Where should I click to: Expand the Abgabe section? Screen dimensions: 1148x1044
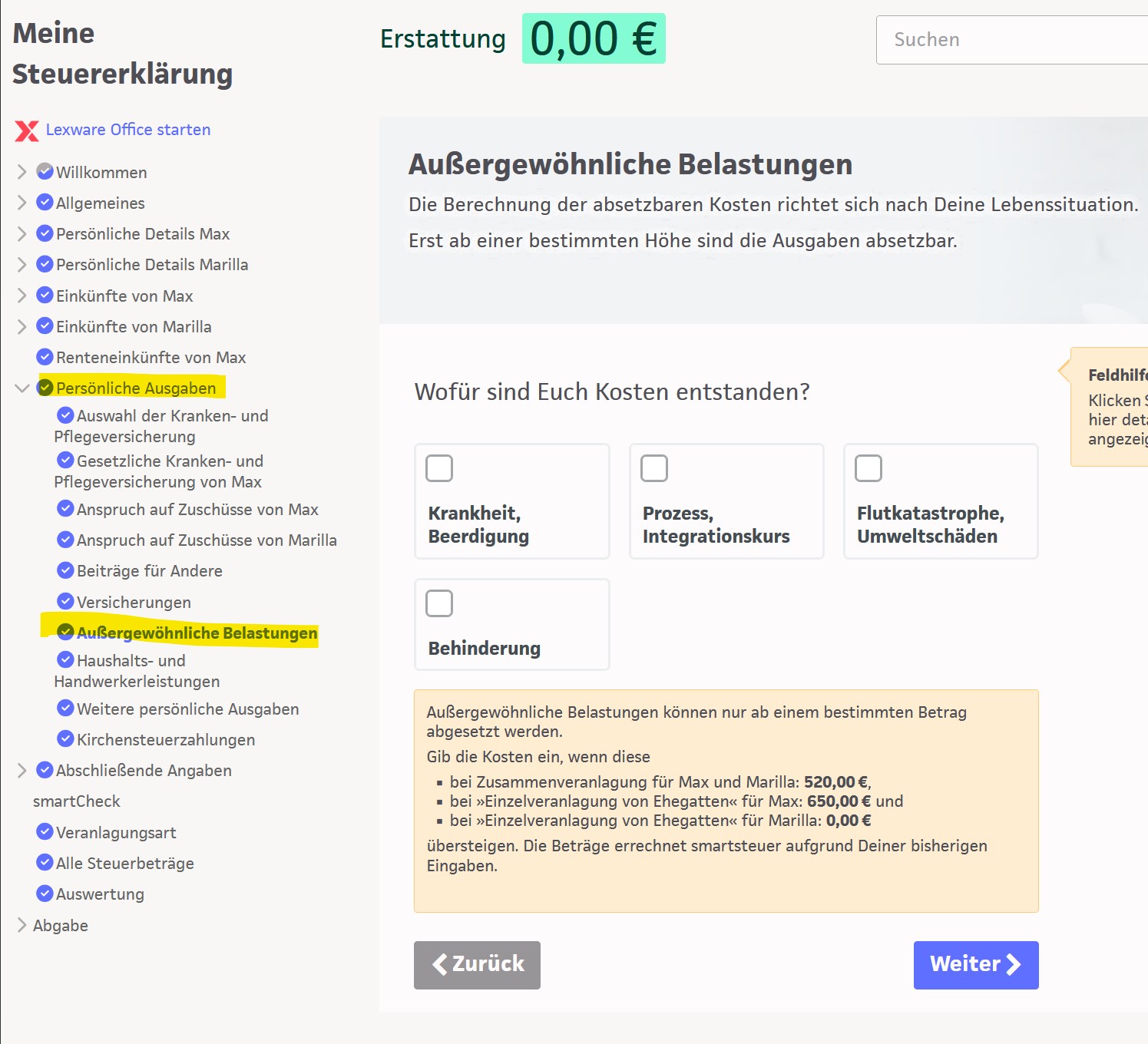tap(22, 925)
